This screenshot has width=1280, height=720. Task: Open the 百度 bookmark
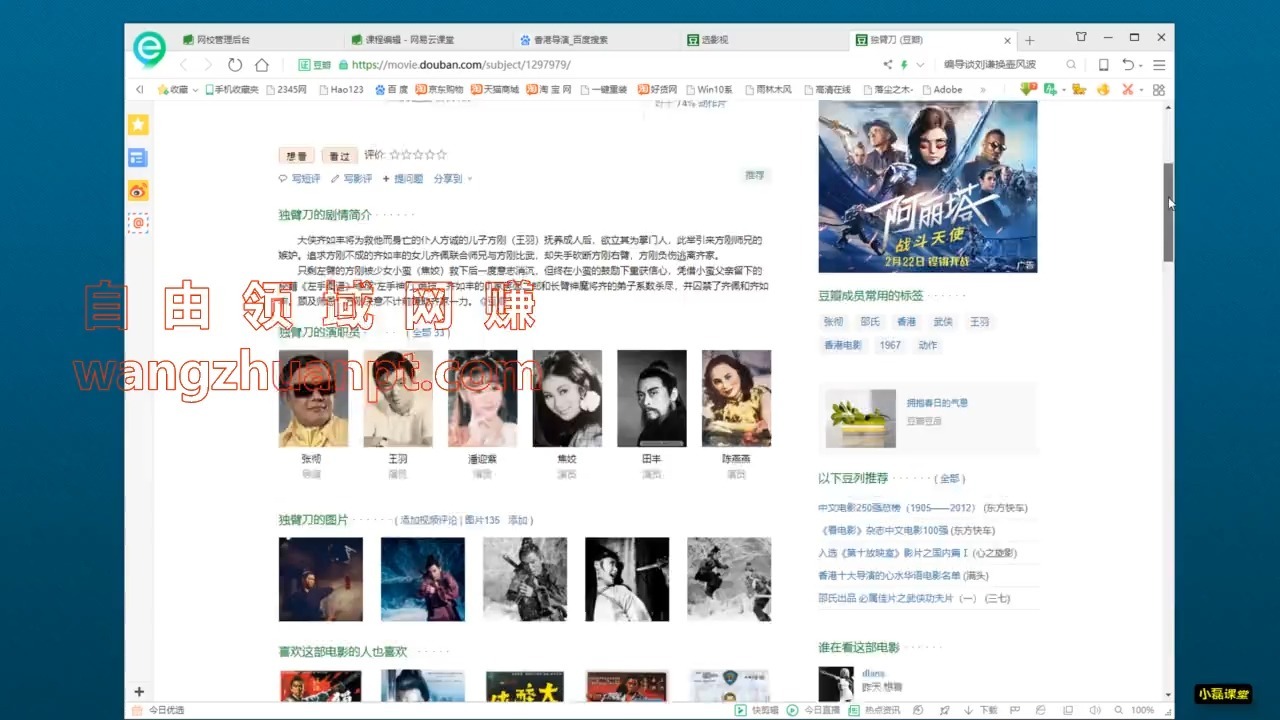pos(392,89)
